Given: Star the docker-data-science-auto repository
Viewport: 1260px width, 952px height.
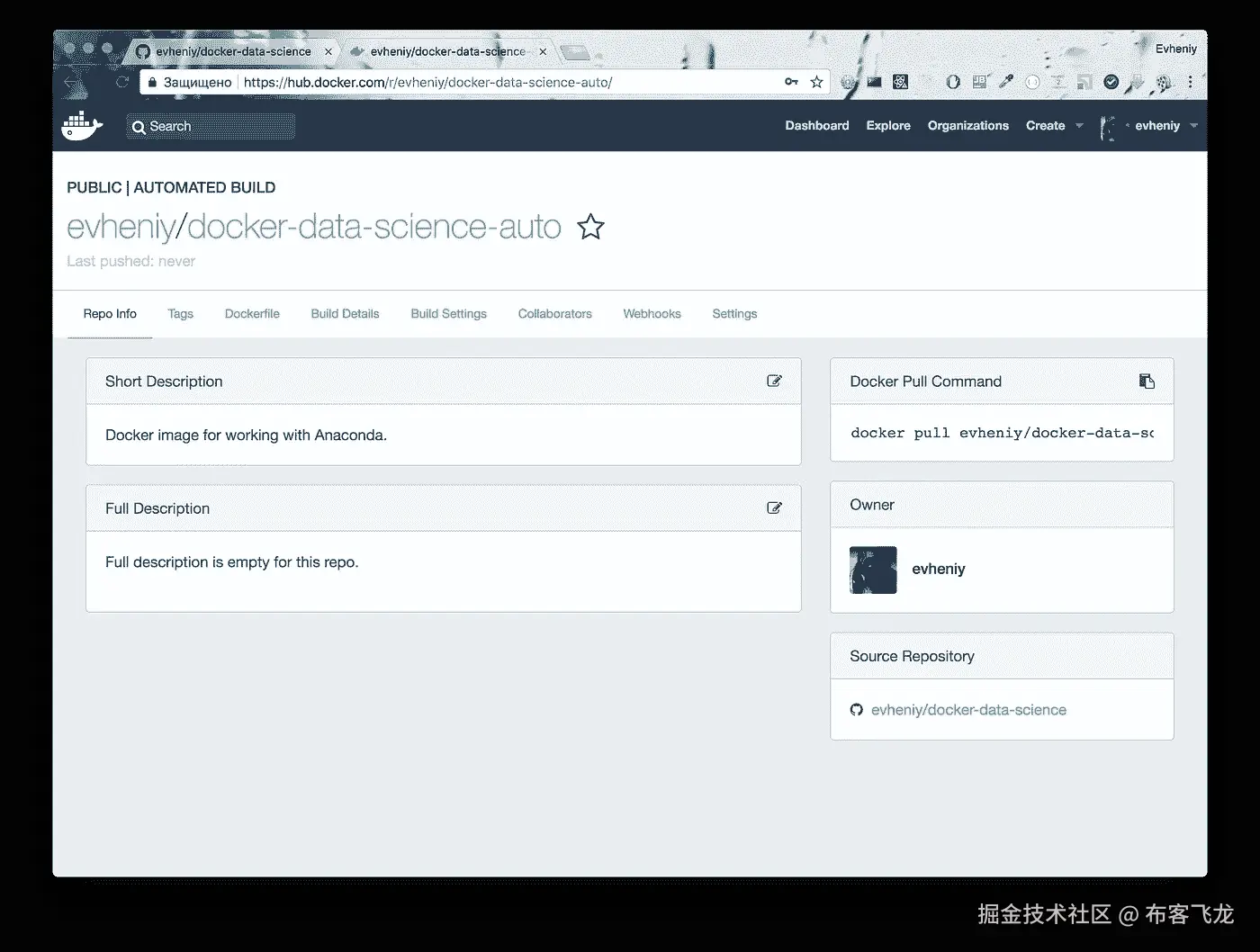Looking at the screenshot, I should coord(590,227).
